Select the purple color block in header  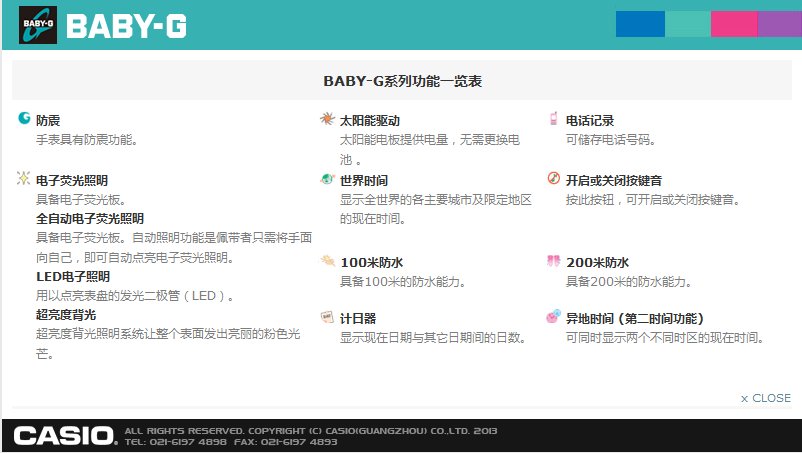[780, 24]
